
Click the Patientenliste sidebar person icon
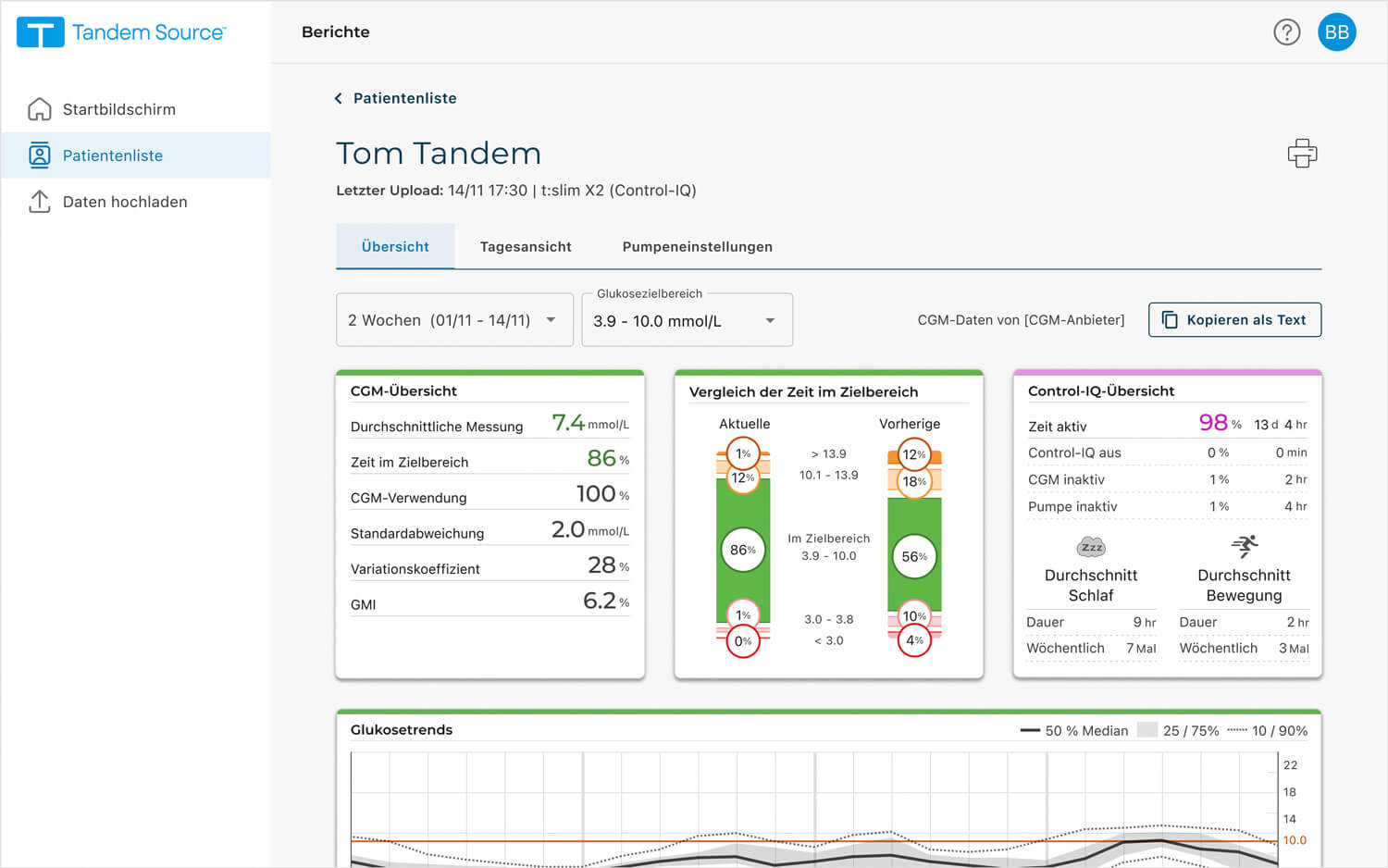point(40,155)
